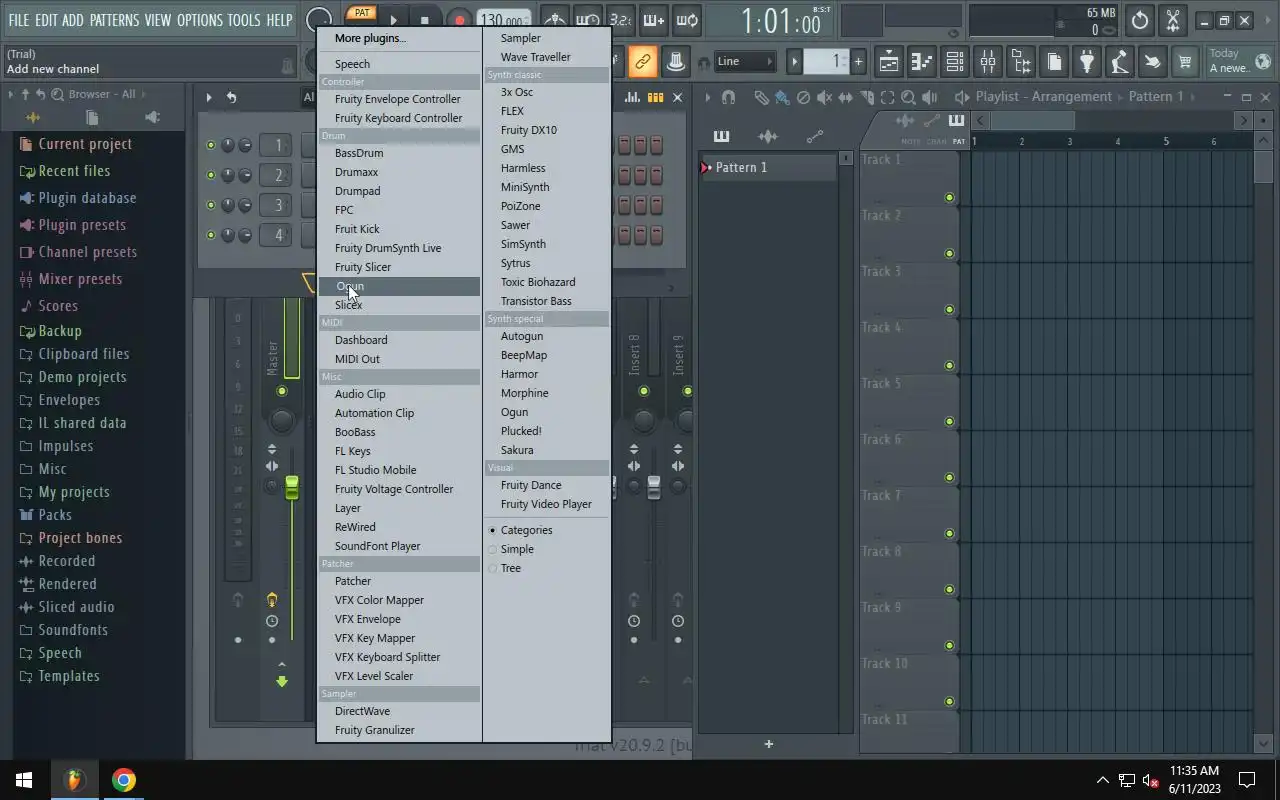Image resolution: width=1280 pixels, height=800 pixels.
Task: Select the Mute tool in Playlist toolbar
Action: tap(824, 97)
